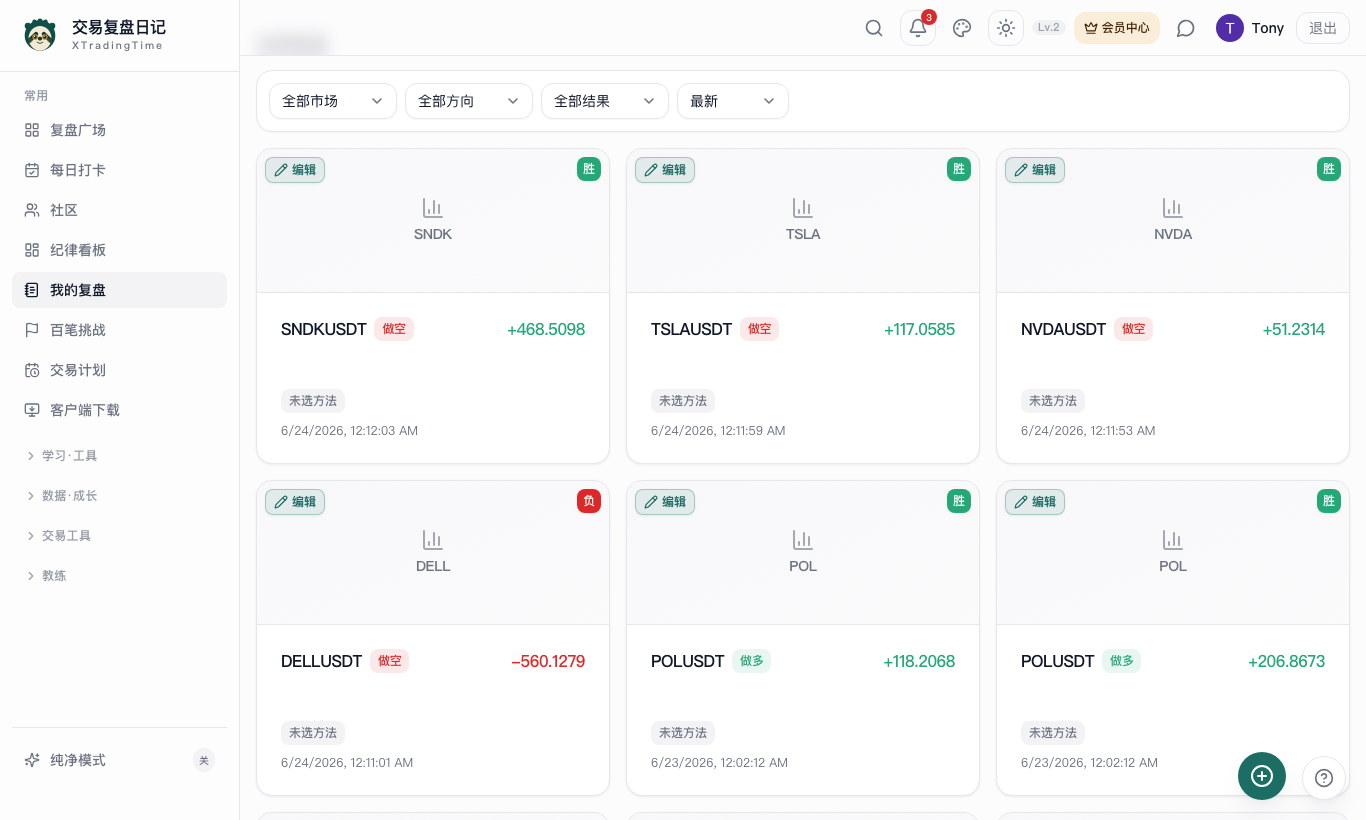Screen dimensions: 1366x820
Task: Select 我的复盘 sidebar item
Action: point(119,290)
